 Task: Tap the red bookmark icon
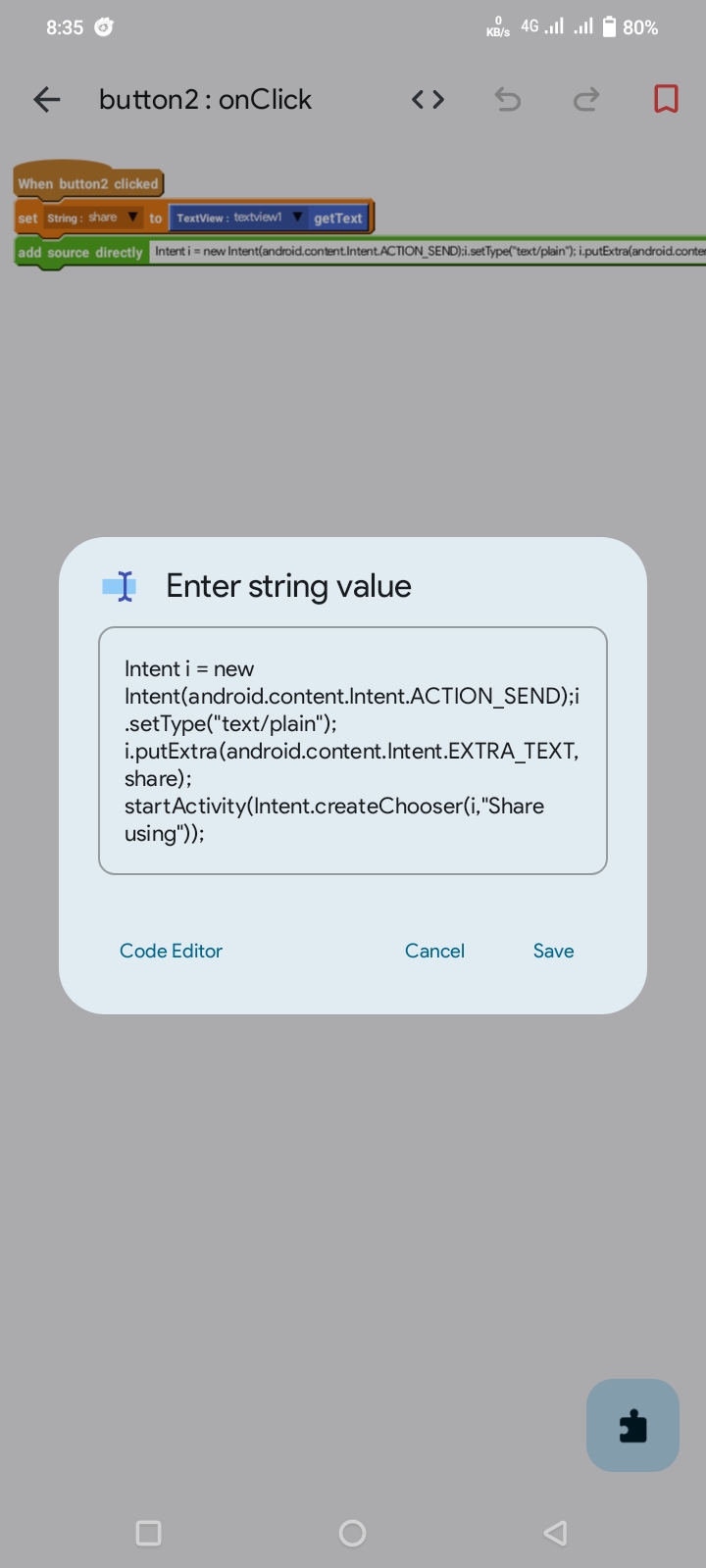(666, 99)
